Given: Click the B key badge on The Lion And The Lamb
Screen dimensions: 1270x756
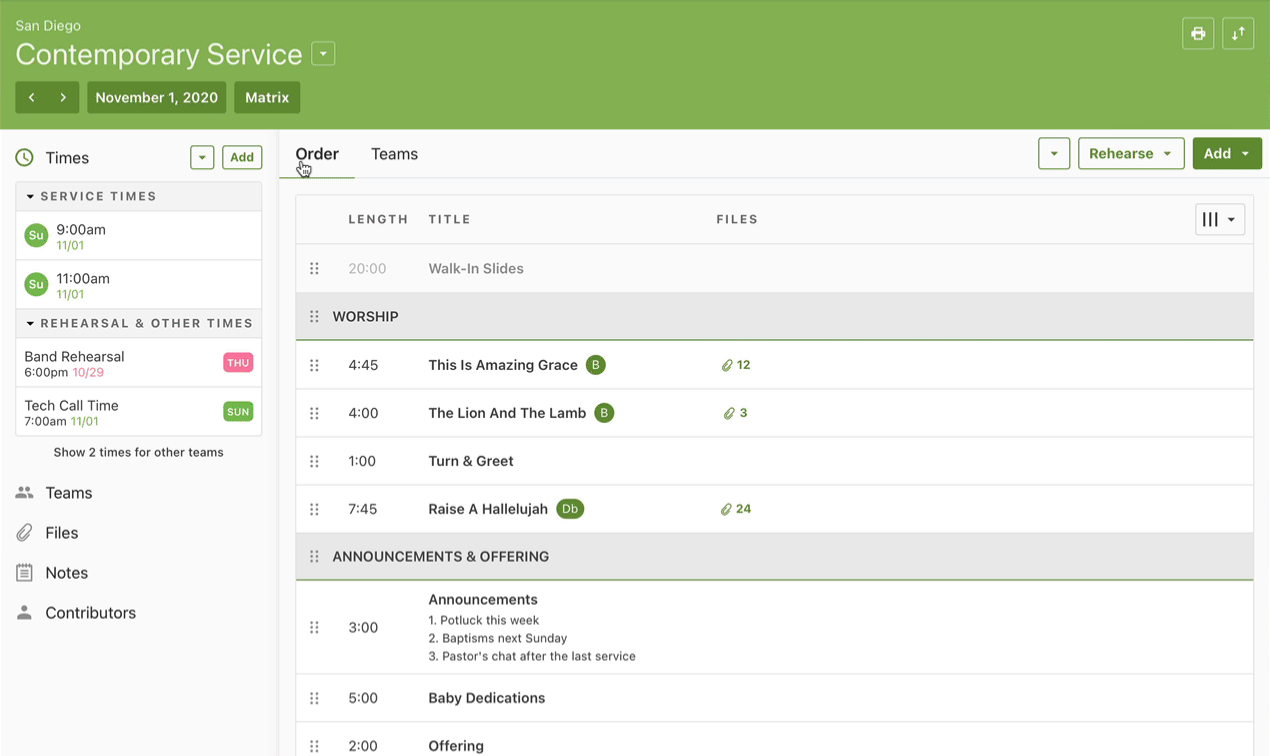Looking at the screenshot, I should click(604, 413).
